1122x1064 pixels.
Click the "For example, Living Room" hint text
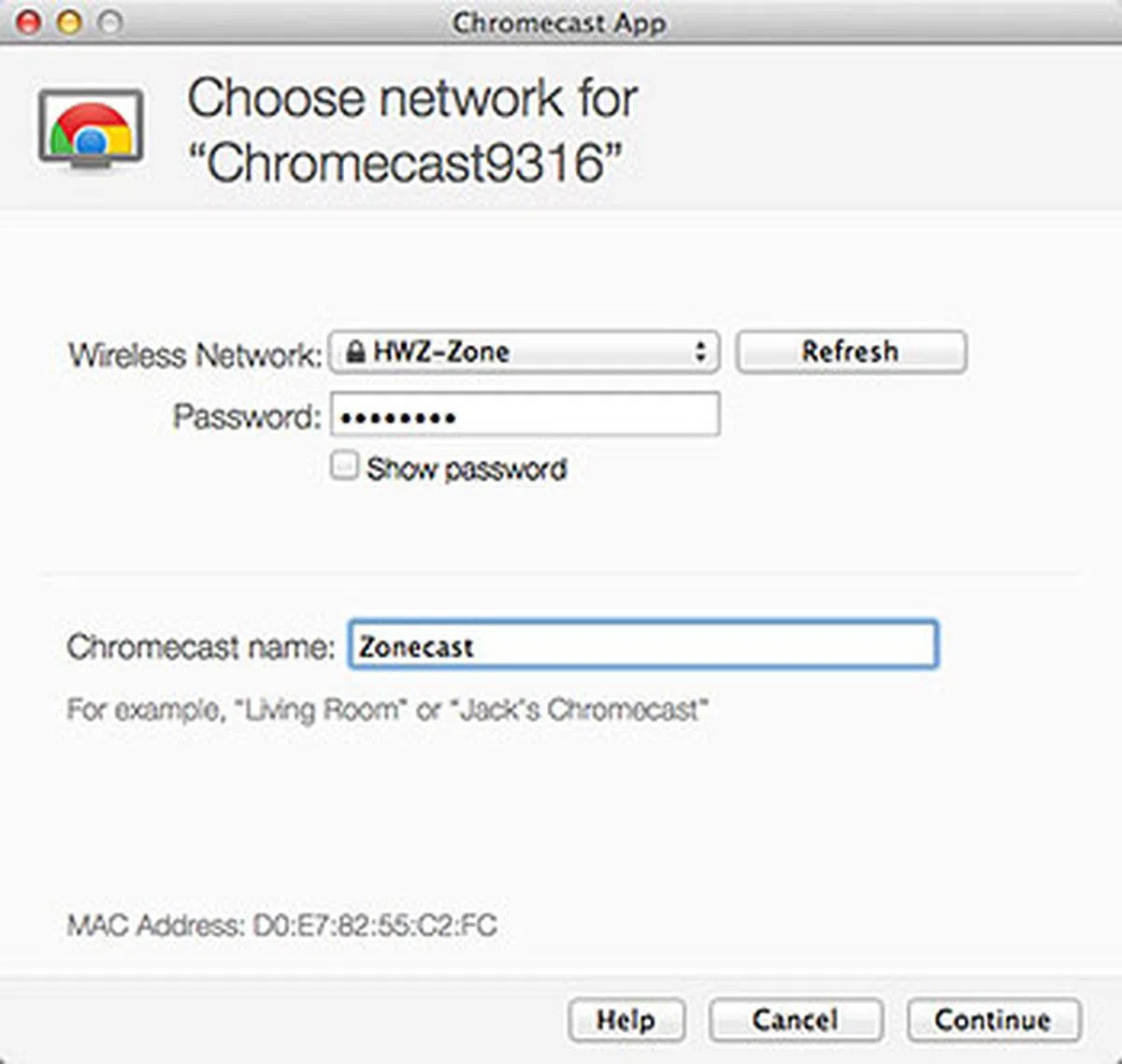(387, 710)
